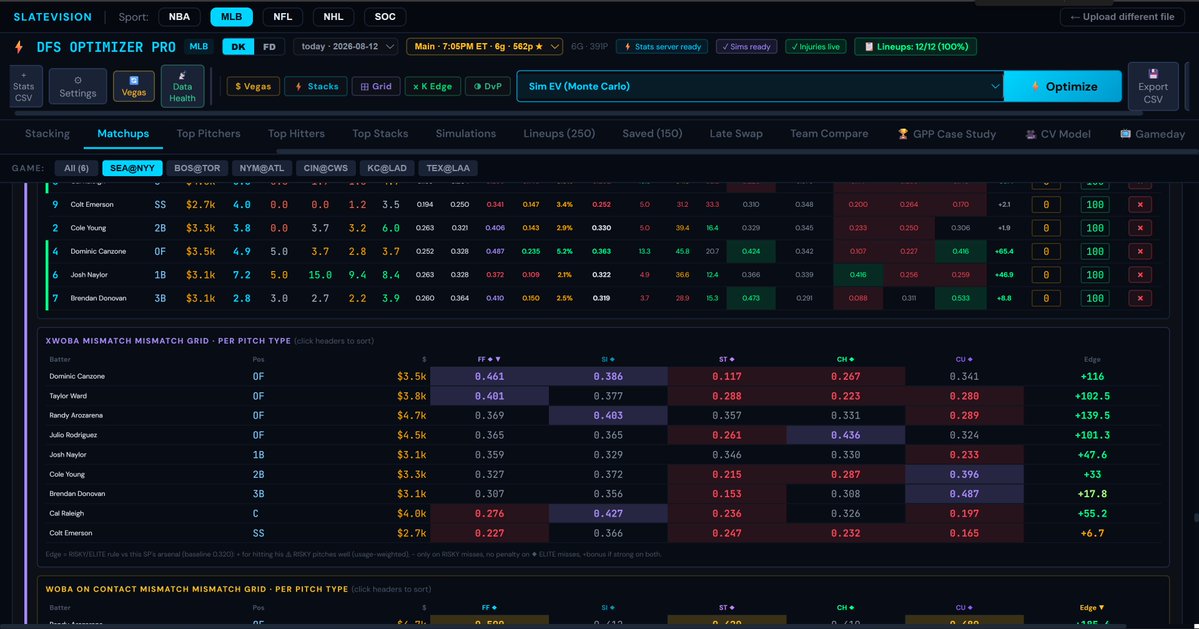Image resolution: width=1199 pixels, height=629 pixels.
Task: Open the Main 7:05PM ET slate dropdown
Action: [484, 47]
